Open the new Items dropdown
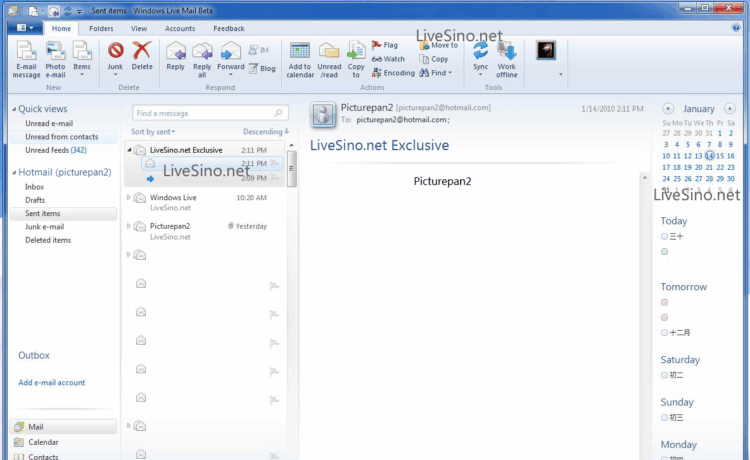The image size is (750, 460). (x=81, y=59)
